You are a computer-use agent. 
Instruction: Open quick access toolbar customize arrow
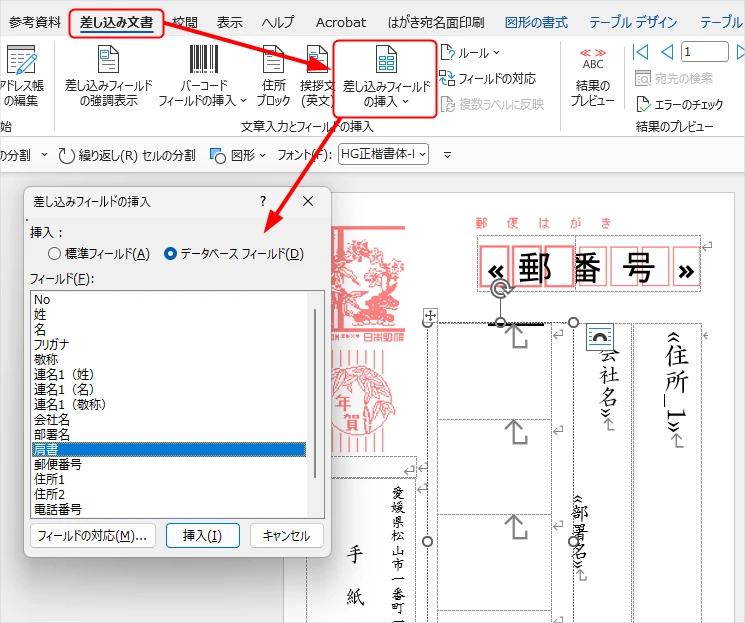pyautogui.click(x=447, y=155)
